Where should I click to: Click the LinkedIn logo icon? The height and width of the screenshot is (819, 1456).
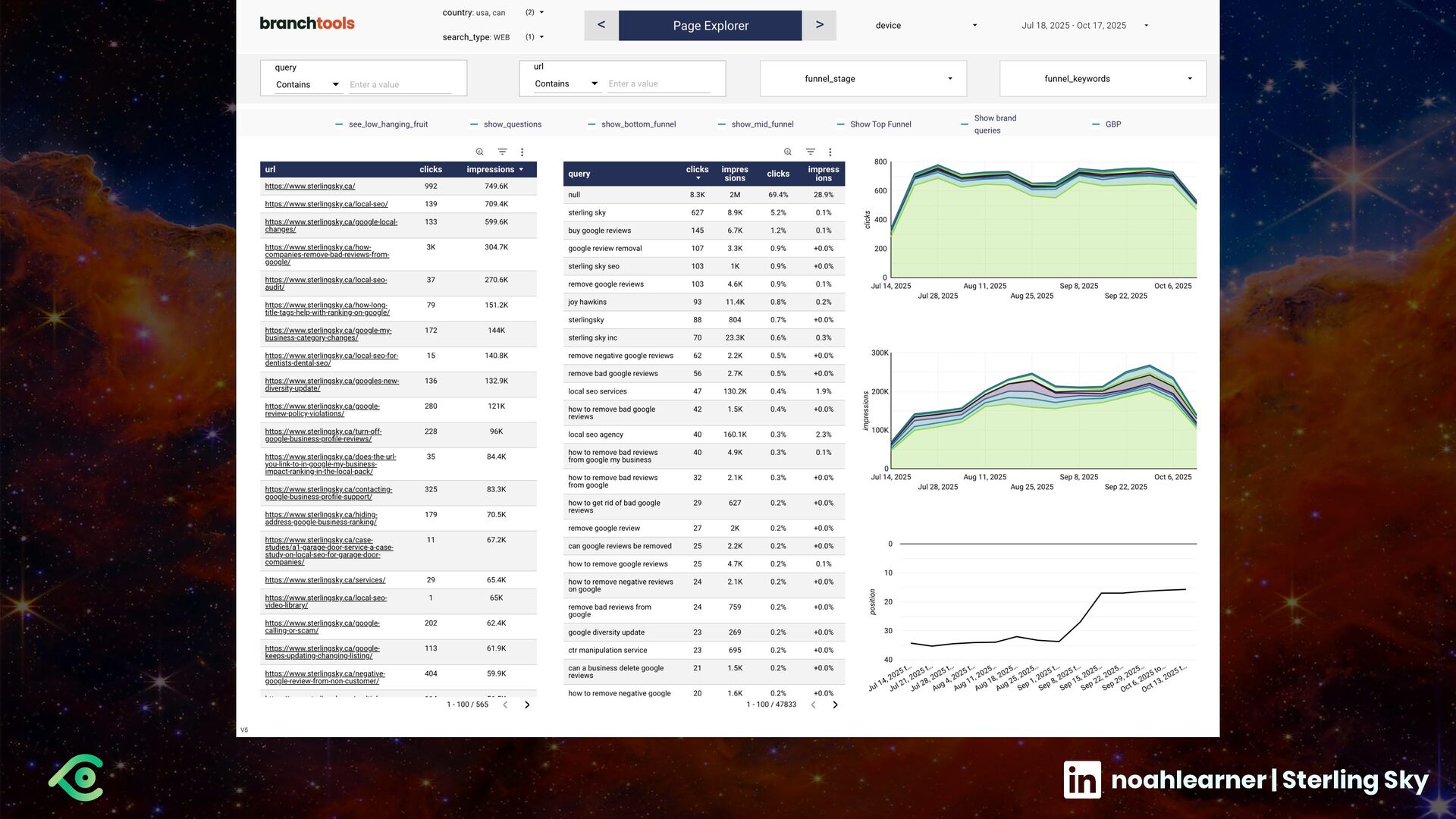pos(1082,780)
